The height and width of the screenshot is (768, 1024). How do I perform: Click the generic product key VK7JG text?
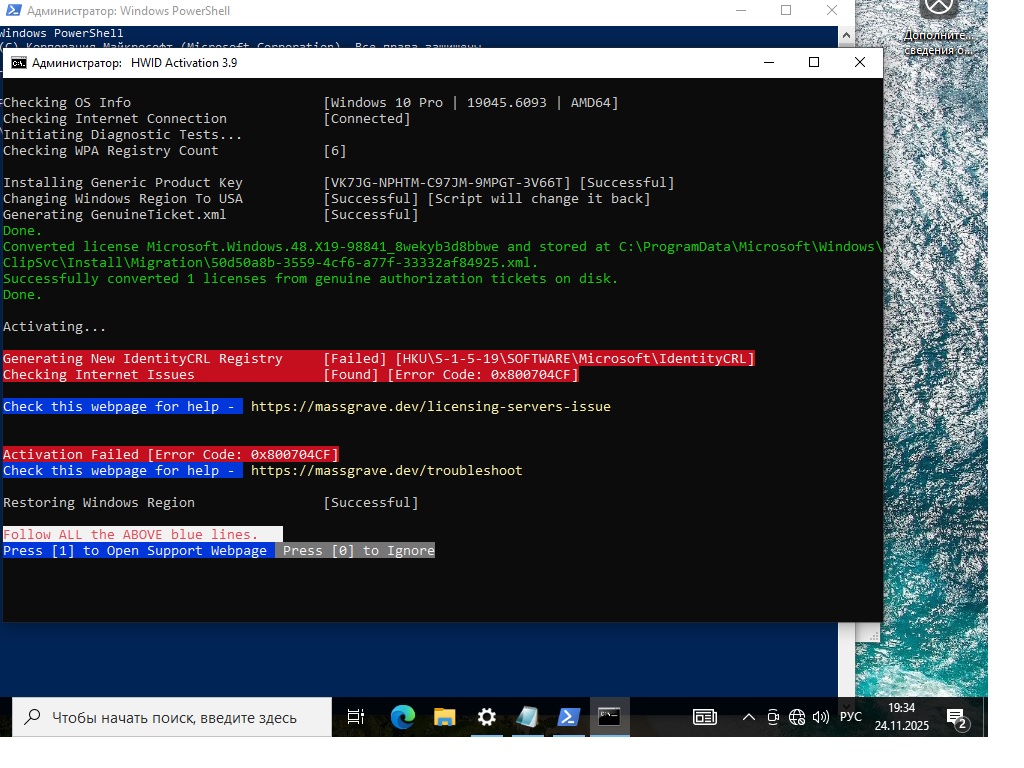[x=447, y=183]
